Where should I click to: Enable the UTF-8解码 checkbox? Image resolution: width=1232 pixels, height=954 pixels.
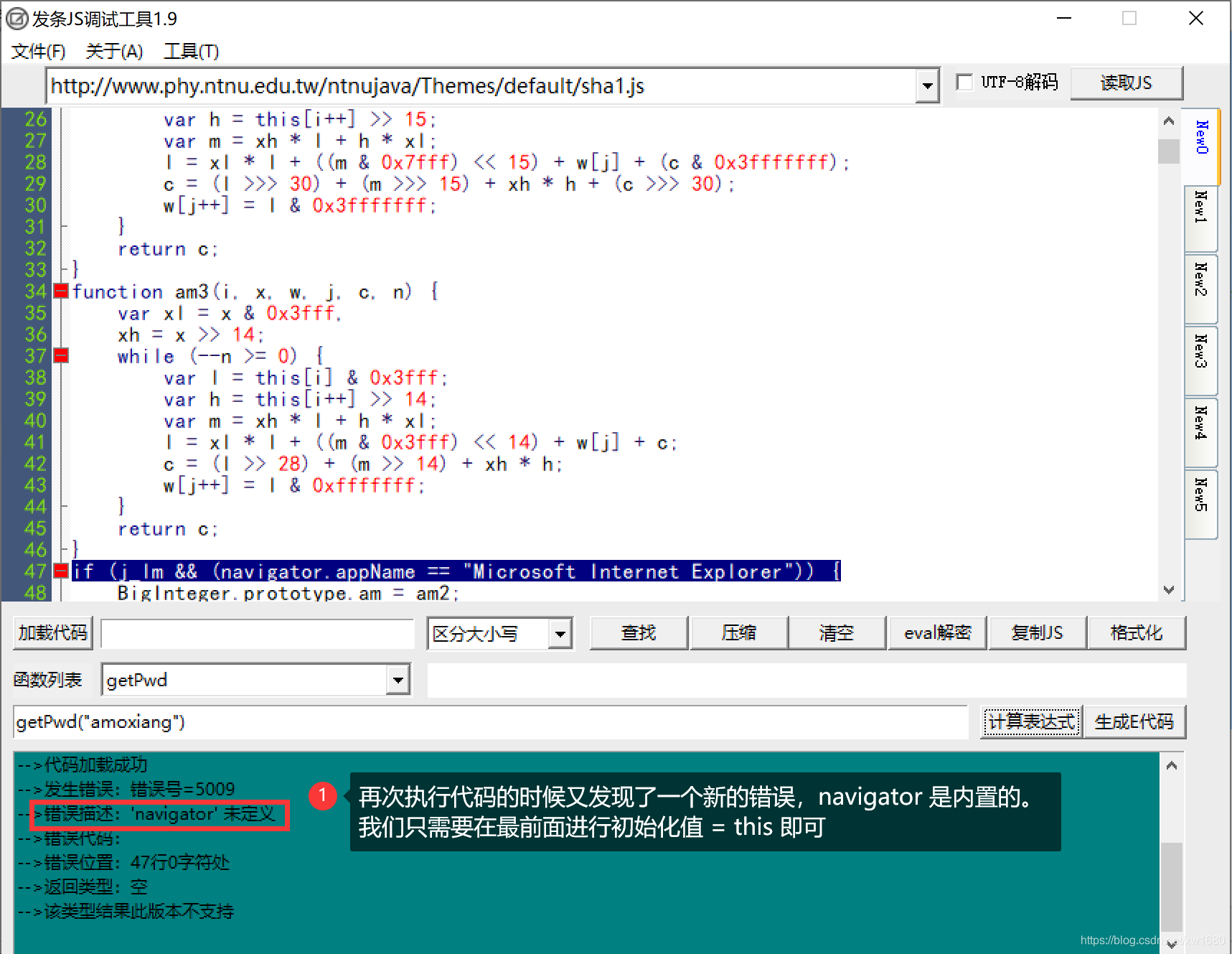[x=965, y=82]
